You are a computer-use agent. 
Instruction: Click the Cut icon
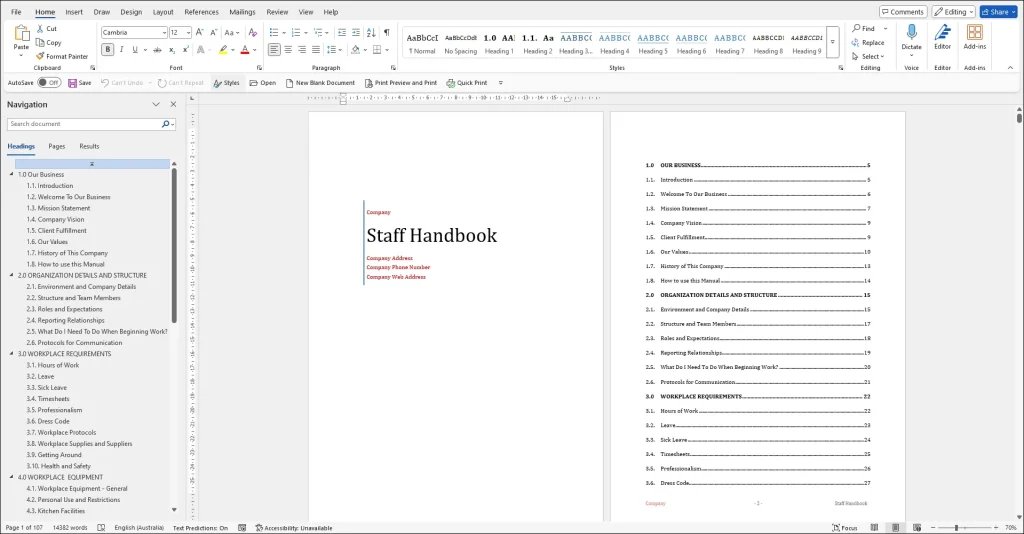pyautogui.click(x=46, y=29)
